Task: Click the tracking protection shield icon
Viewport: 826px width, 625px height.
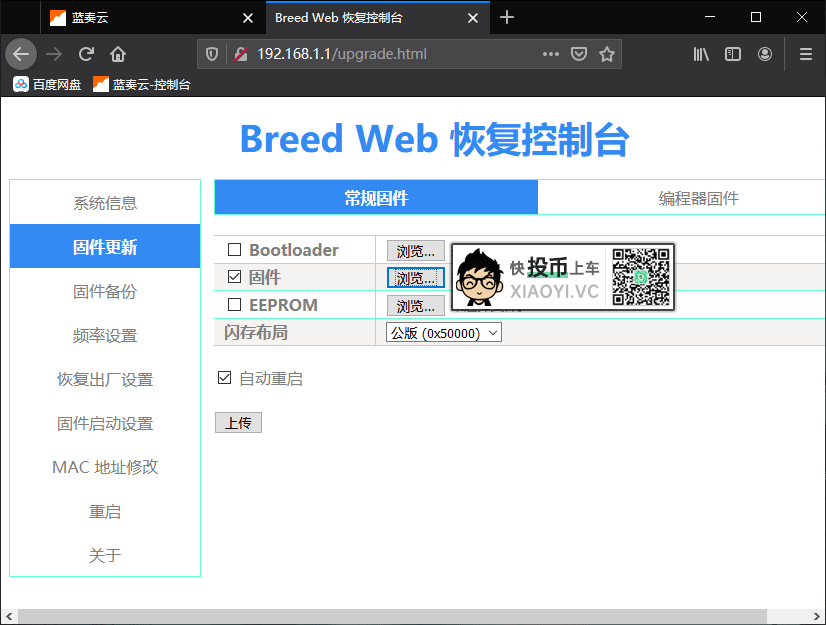Action: 210,54
